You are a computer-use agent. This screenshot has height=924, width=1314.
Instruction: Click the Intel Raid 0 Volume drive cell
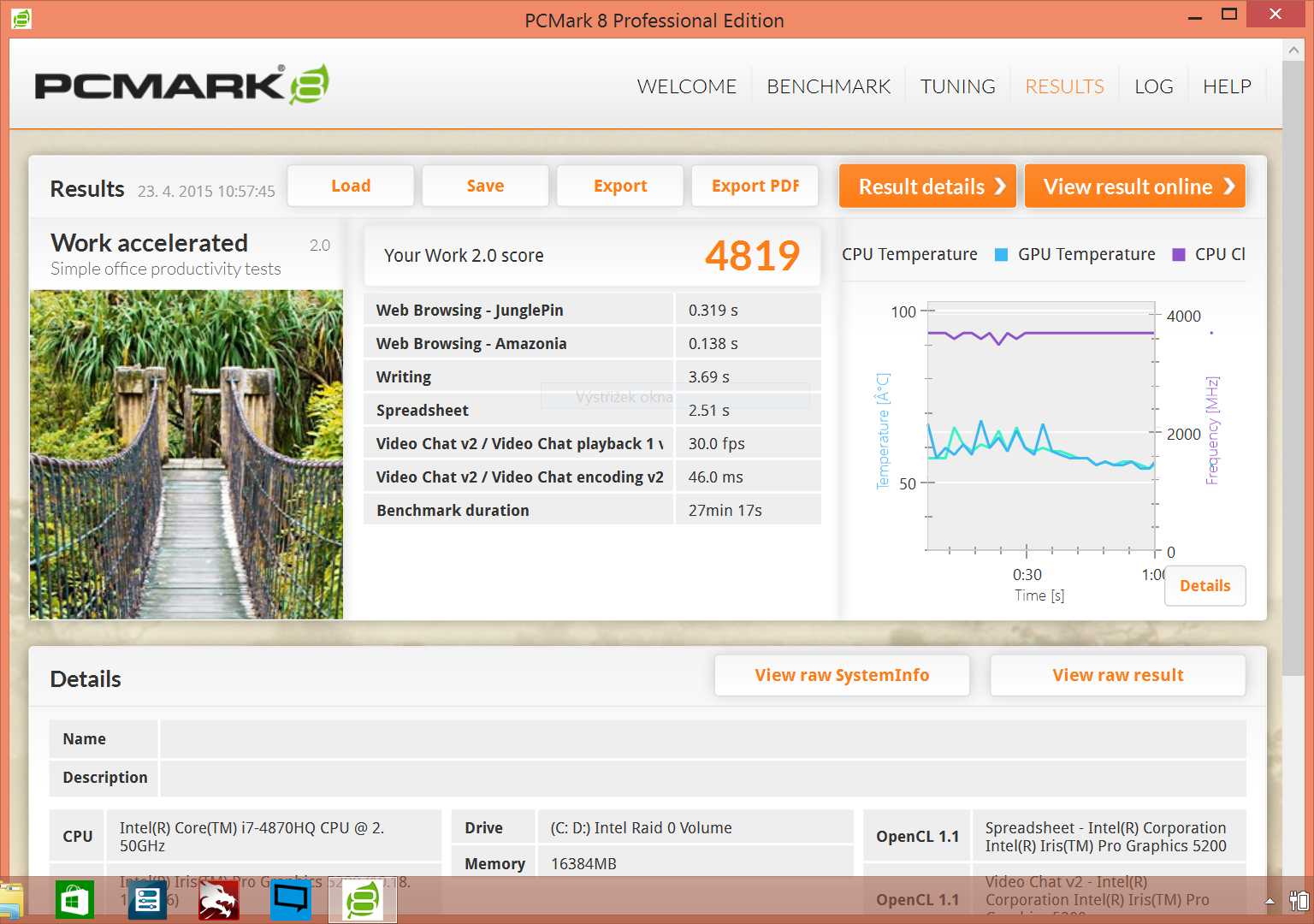695,827
